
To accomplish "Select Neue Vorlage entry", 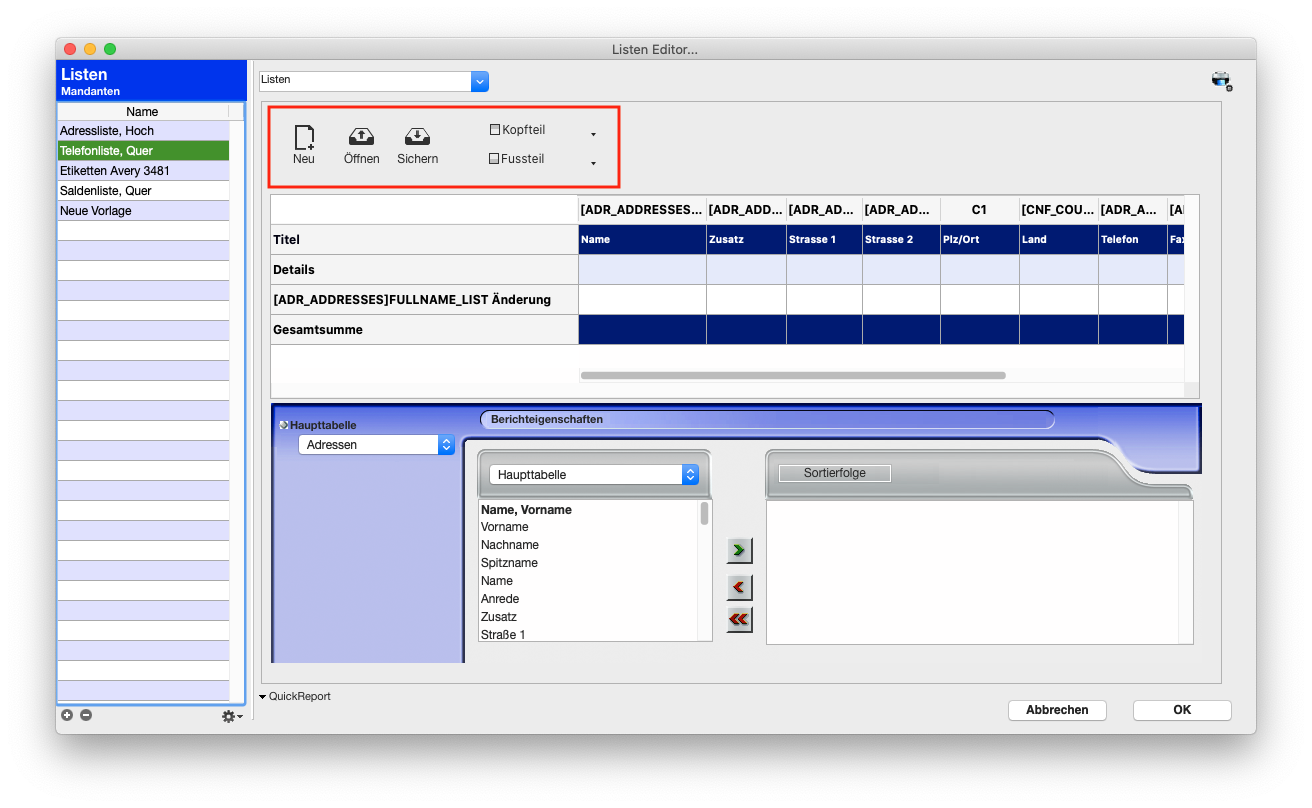I will (143, 211).
